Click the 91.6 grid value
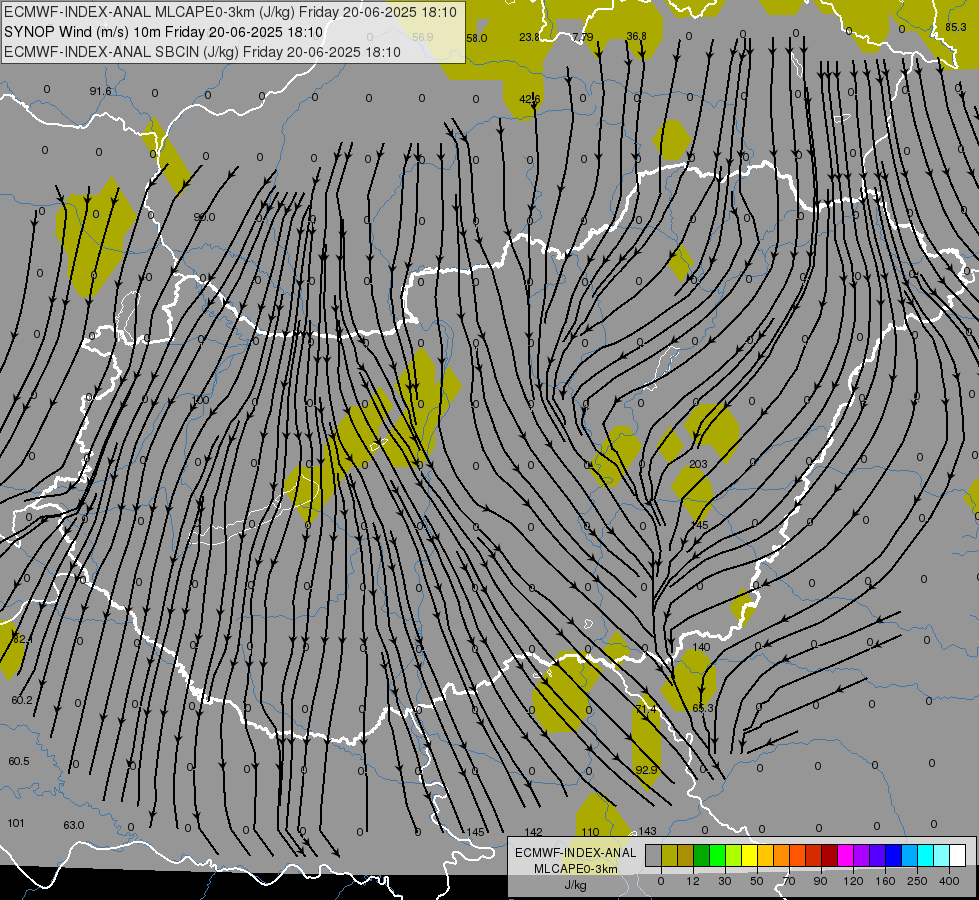Viewport: 979px width, 900px height. click(x=101, y=91)
